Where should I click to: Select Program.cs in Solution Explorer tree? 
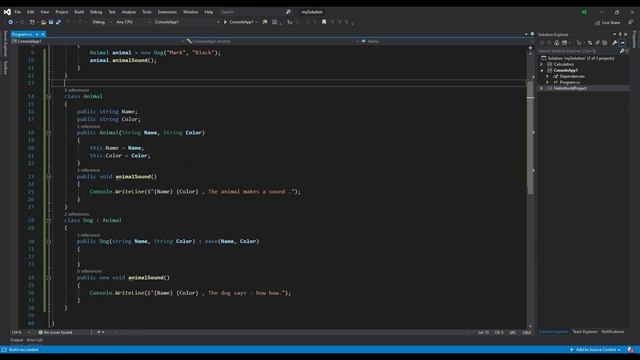(x=569, y=82)
